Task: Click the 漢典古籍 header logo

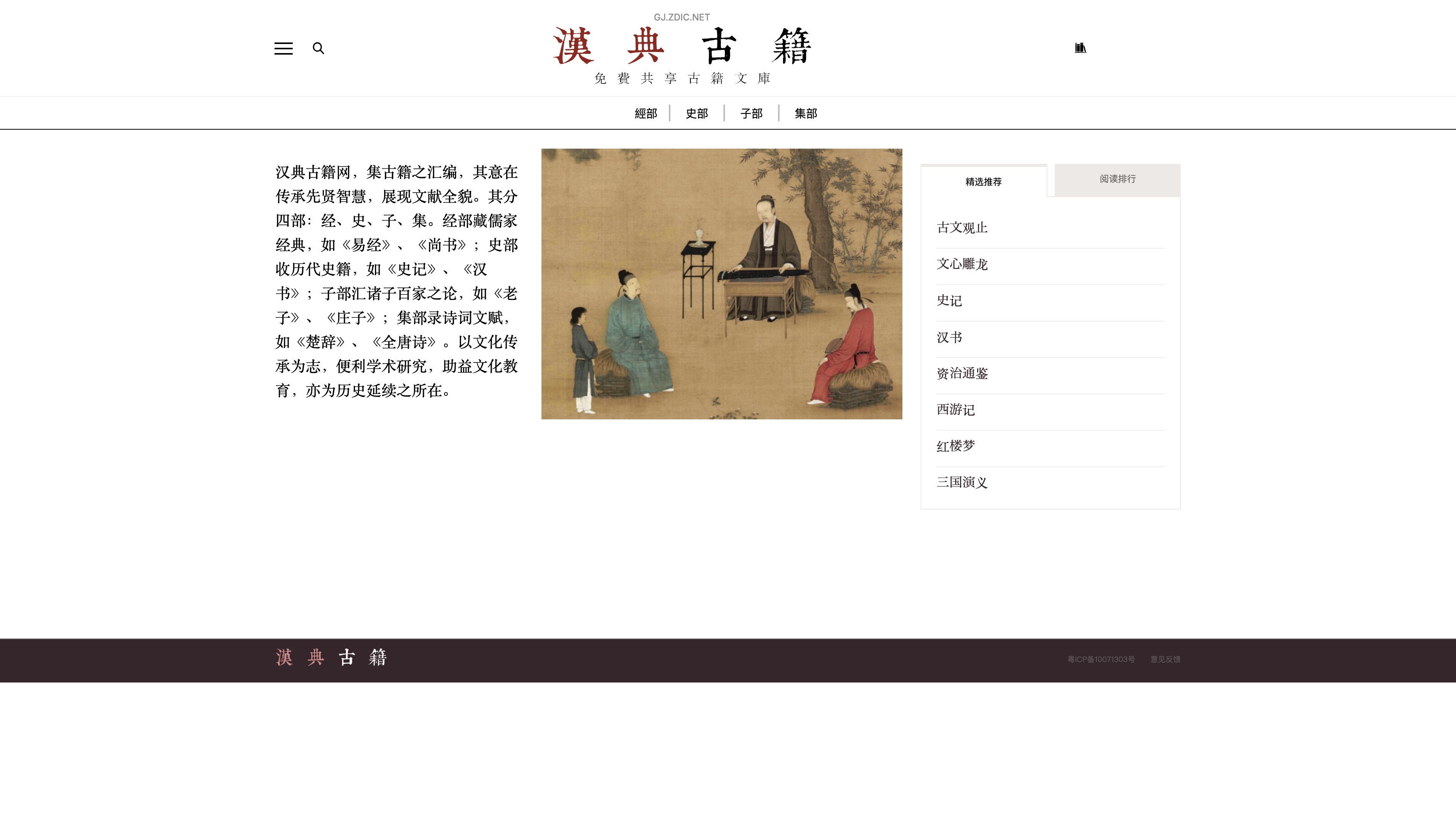Action: click(x=682, y=46)
